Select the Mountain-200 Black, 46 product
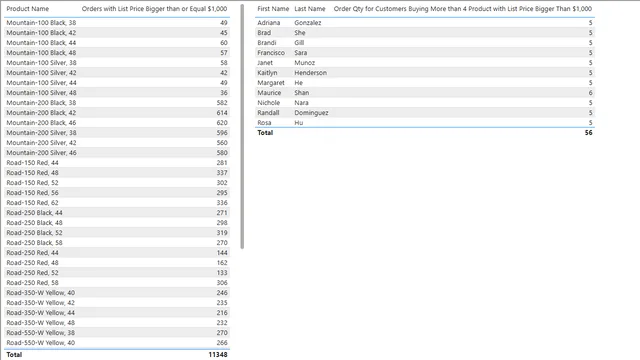Image resolution: width=640 pixels, height=360 pixels. (41, 122)
